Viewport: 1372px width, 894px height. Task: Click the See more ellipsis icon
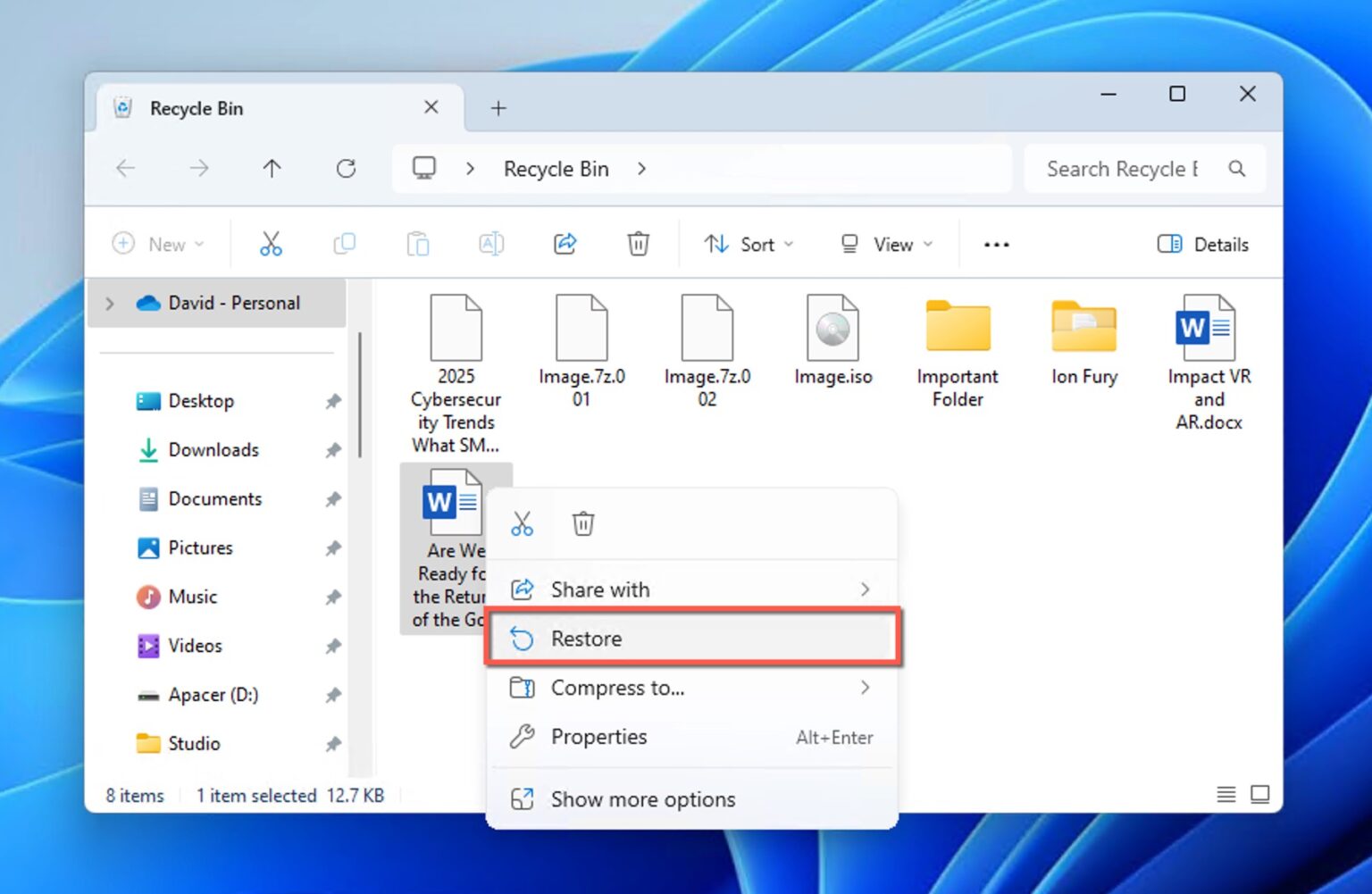click(x=995, y=244)
